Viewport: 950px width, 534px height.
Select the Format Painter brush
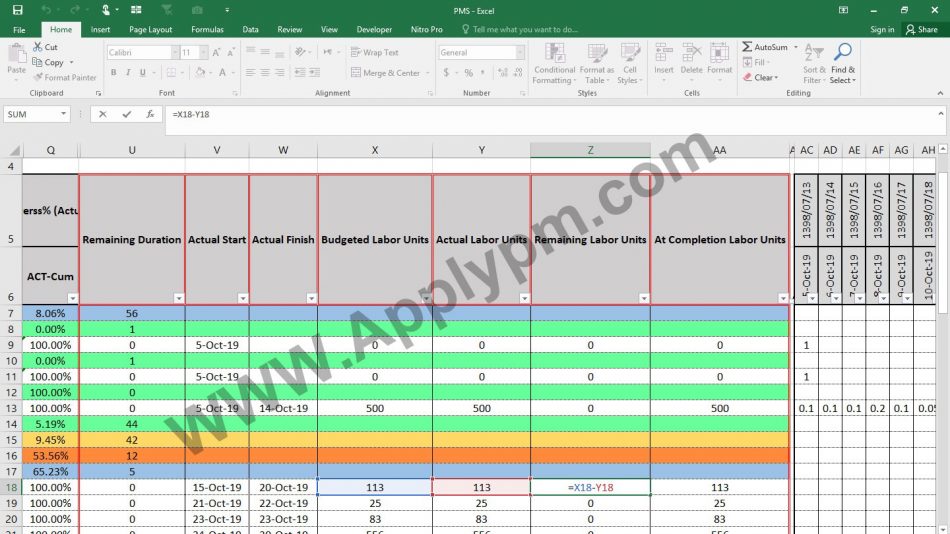pos(38,78)
